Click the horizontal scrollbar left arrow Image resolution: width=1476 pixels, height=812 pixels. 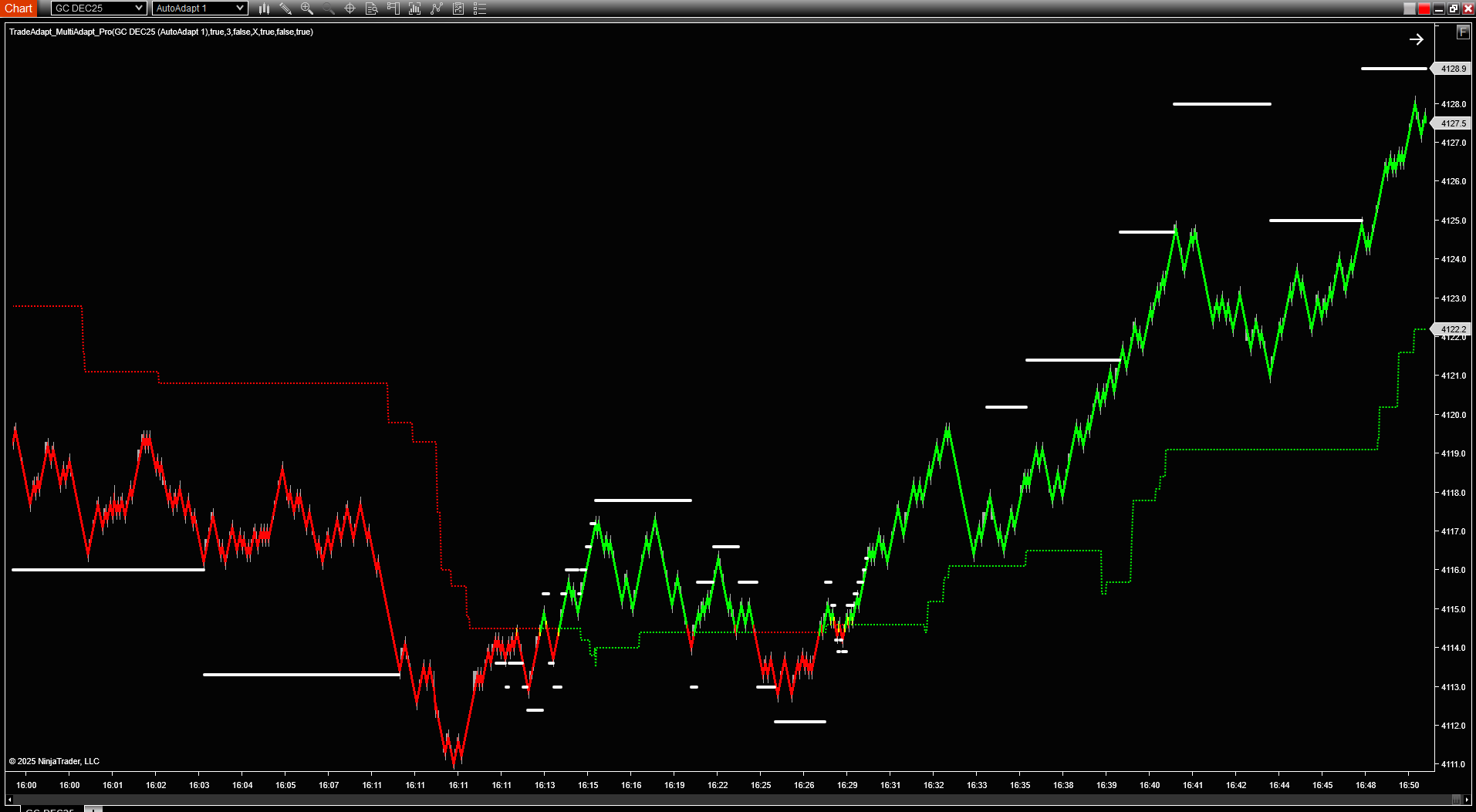(9, 800)
